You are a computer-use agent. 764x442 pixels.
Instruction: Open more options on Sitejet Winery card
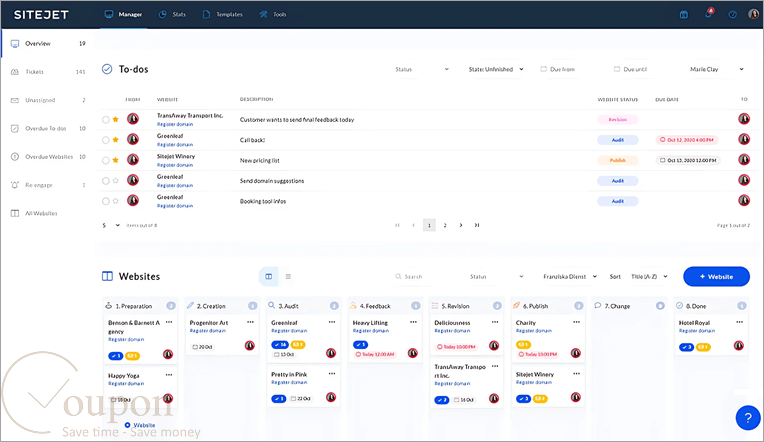pyautogui.click(x=576, y=374)
